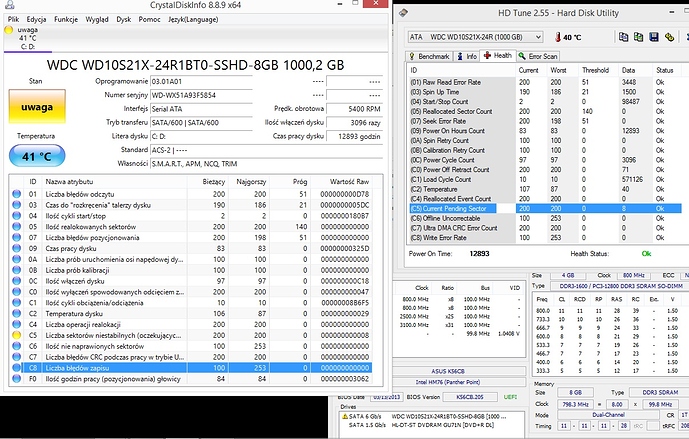Screen dimensions: 689x439
Task: Click status circle of row 07 błędów pozycjonowania
Action: pyautogui.click(x=17, y=237)
